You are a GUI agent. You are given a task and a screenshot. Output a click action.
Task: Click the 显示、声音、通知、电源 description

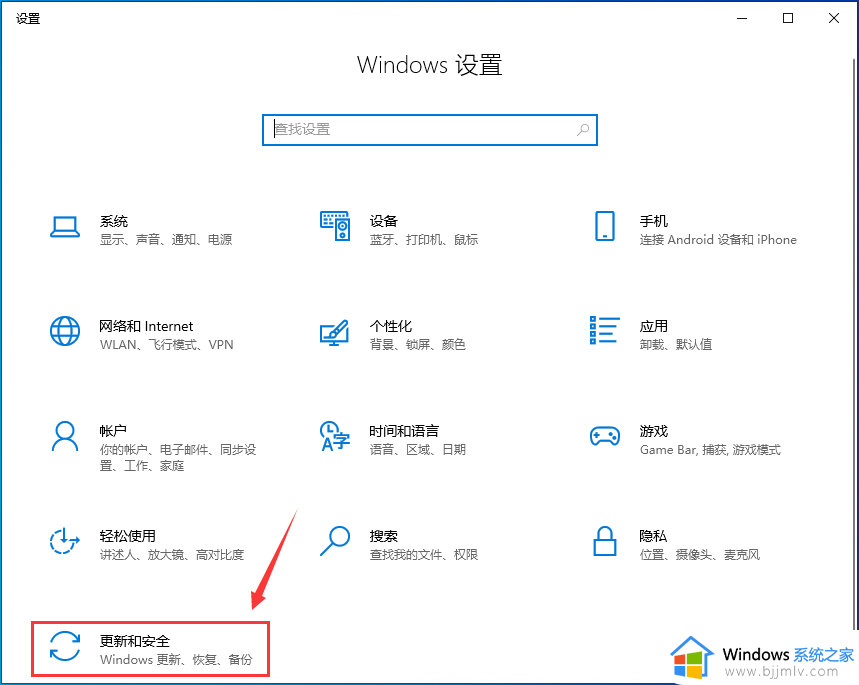166,239
